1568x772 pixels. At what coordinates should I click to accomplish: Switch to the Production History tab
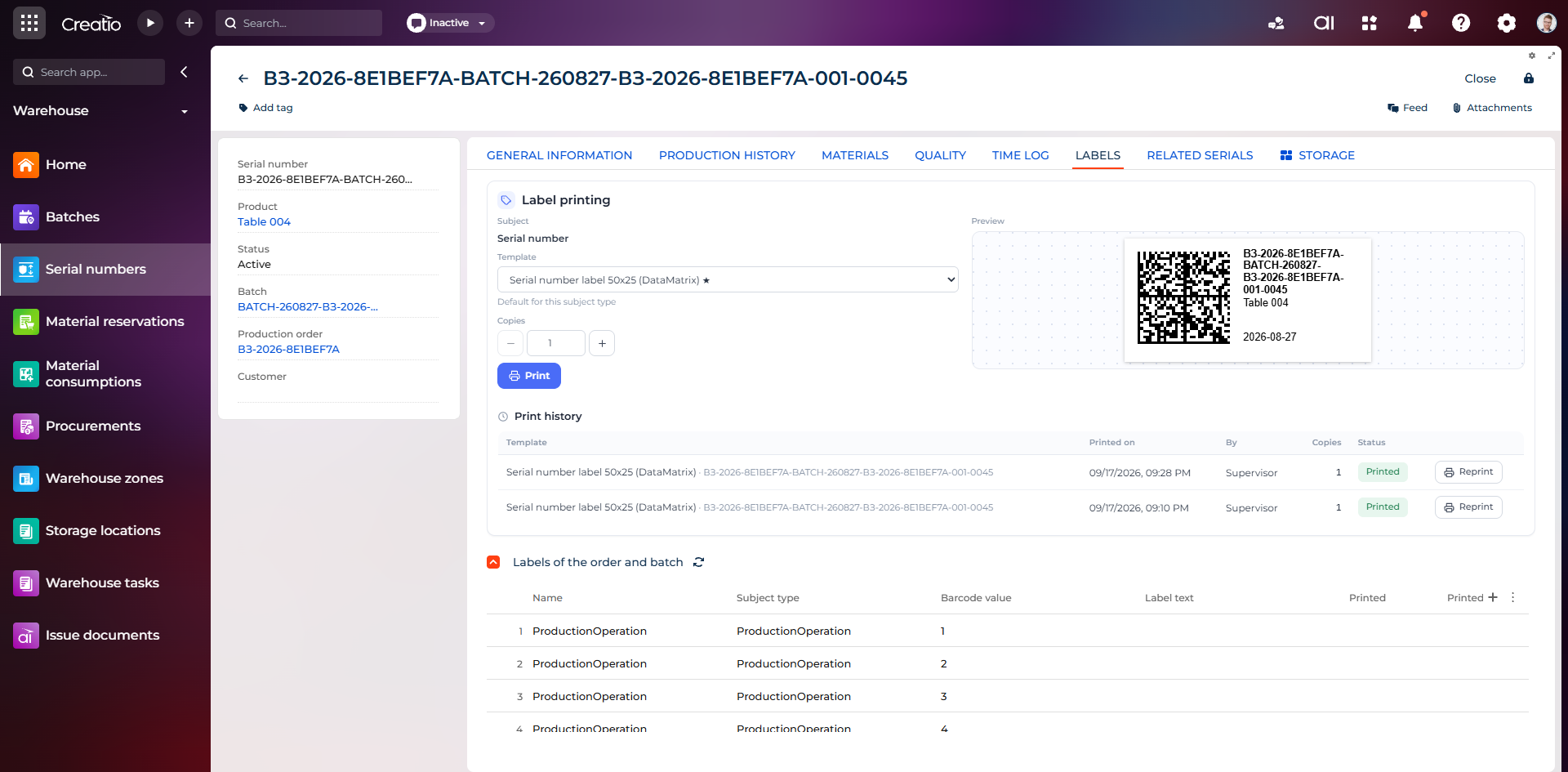coord(727,155)
